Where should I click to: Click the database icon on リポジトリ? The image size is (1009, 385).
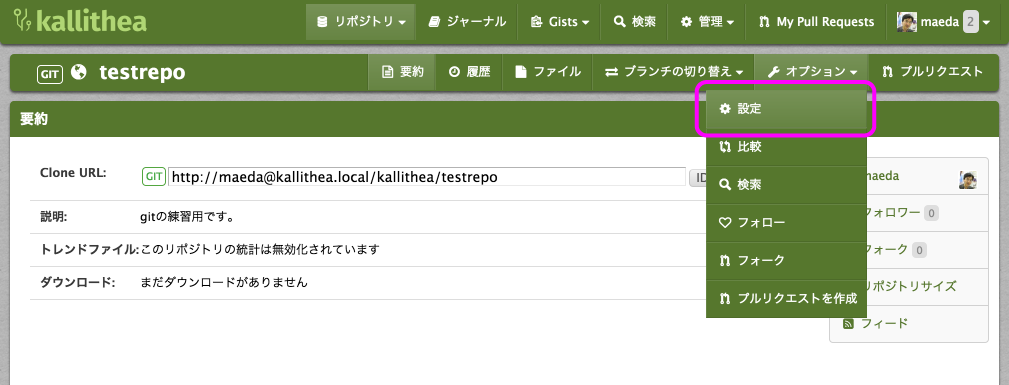pyautogui.click(x=322, y=22)
